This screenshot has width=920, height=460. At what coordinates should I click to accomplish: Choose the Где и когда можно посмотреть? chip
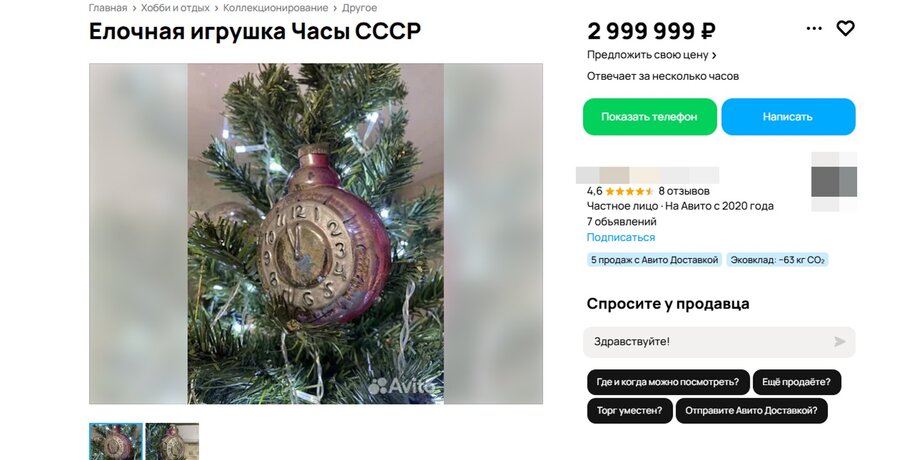(668, 382)
